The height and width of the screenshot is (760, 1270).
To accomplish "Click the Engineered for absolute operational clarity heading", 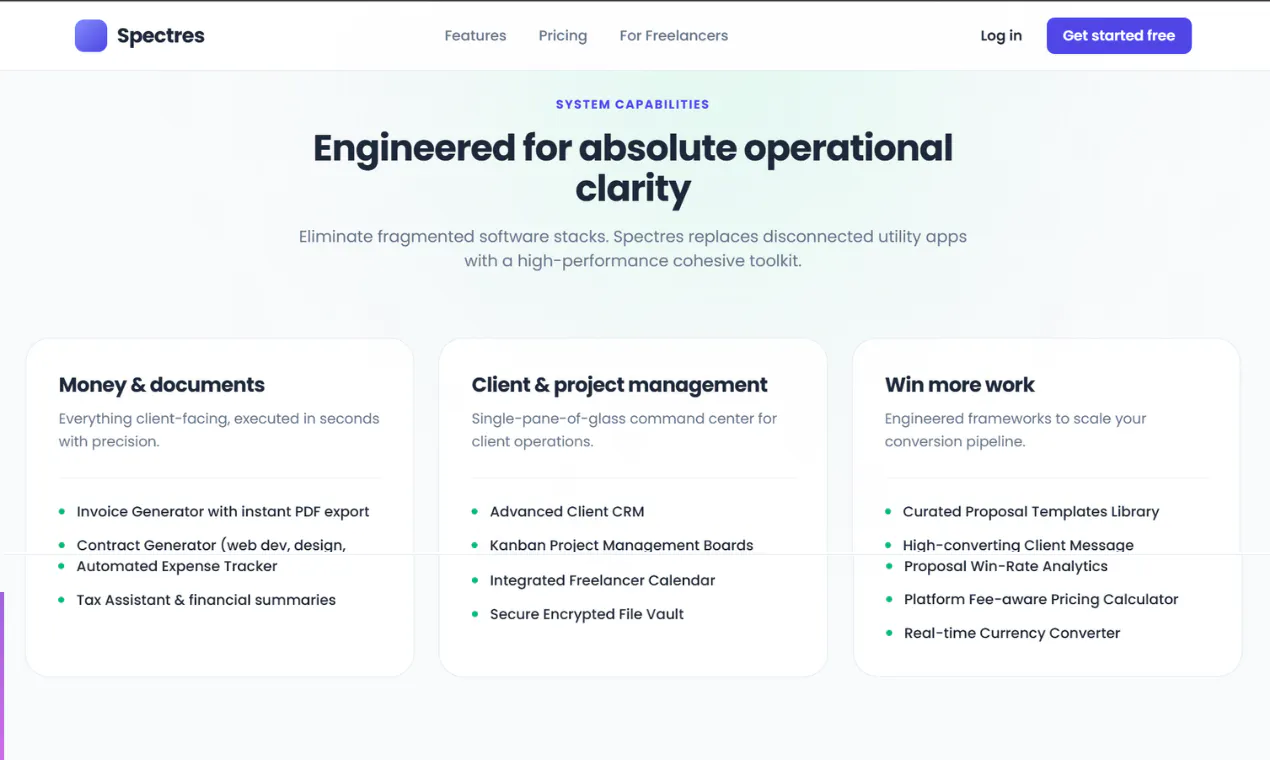I will [x=633, y=168].
